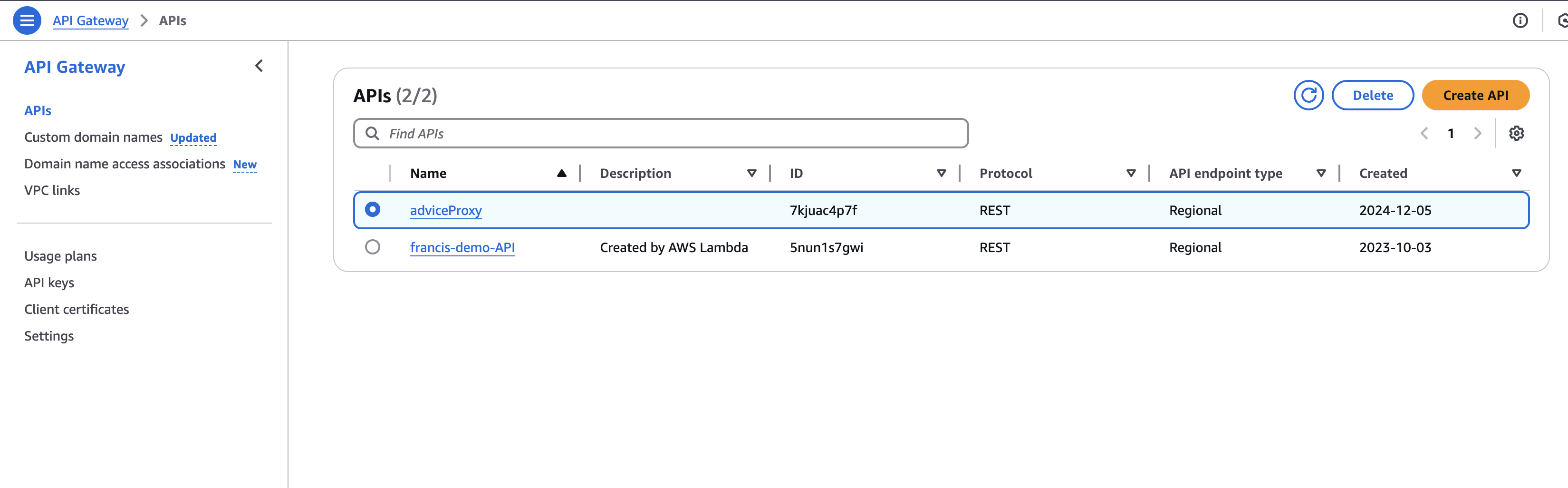Screen dimensions: 1568x488
Task: Sort by Protocol column arrow
Action: coord(1131,174)
